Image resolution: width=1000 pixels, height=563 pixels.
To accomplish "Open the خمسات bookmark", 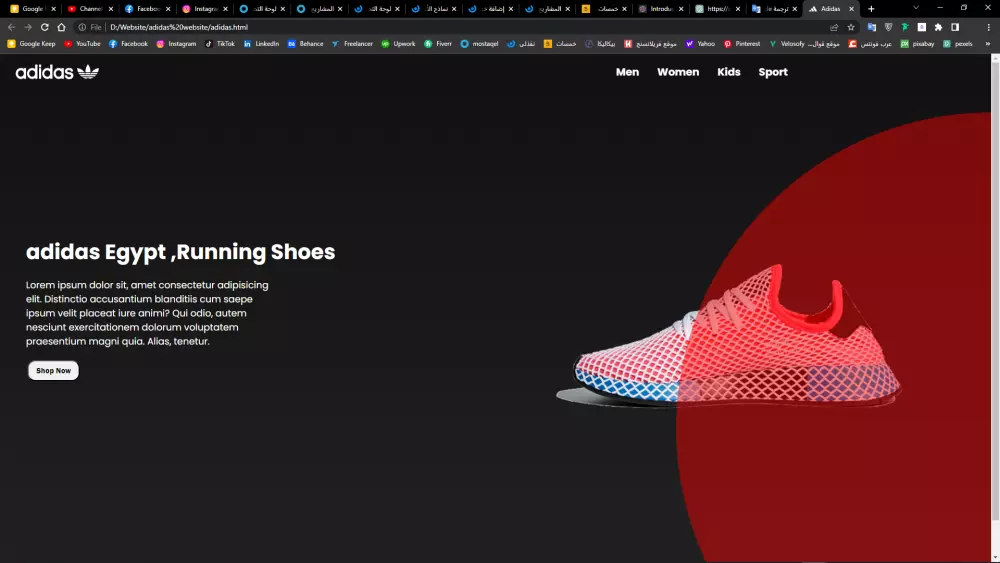I will (559, 44).
